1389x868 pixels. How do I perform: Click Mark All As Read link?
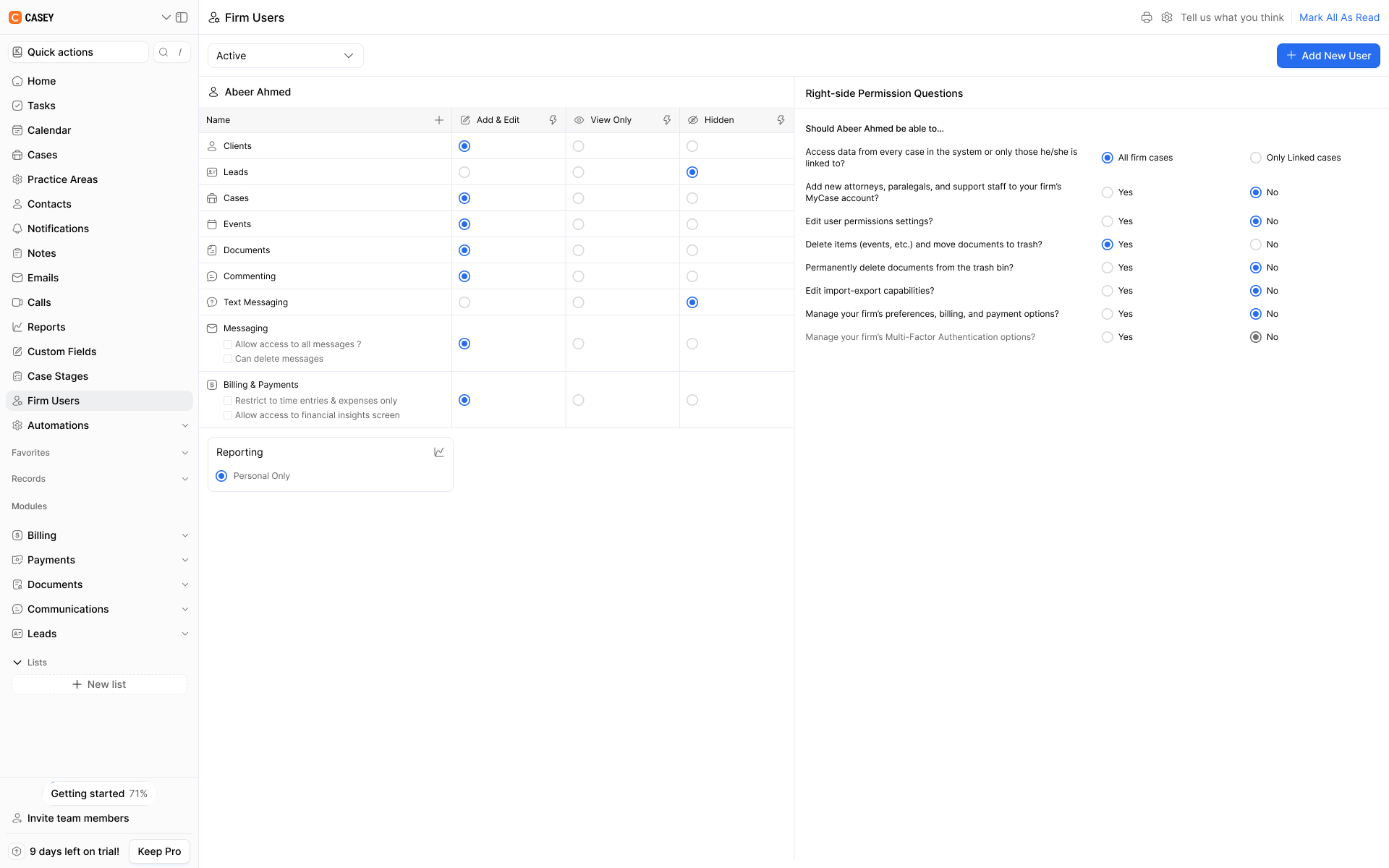click(1339, 17)
